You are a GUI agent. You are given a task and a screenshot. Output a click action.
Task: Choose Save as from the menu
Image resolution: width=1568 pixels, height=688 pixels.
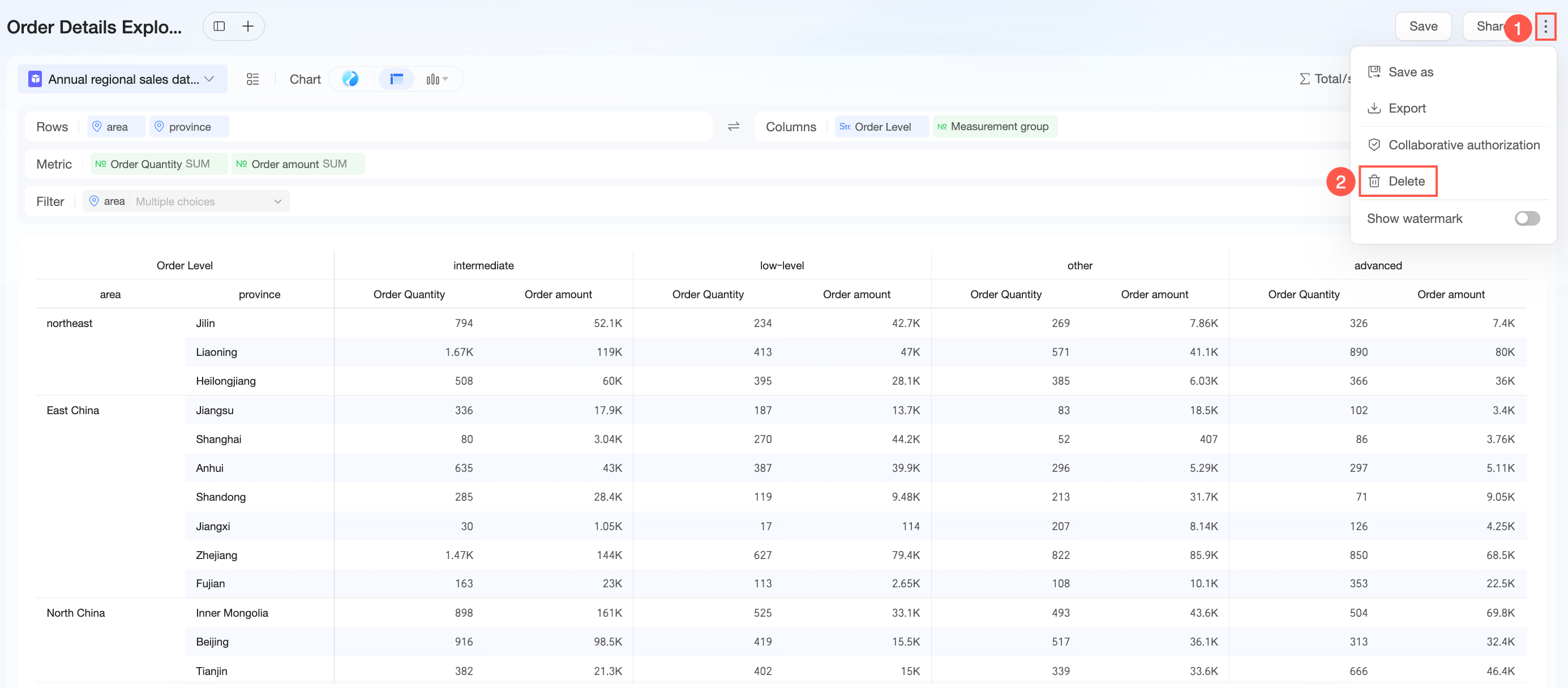[1410, 72]
